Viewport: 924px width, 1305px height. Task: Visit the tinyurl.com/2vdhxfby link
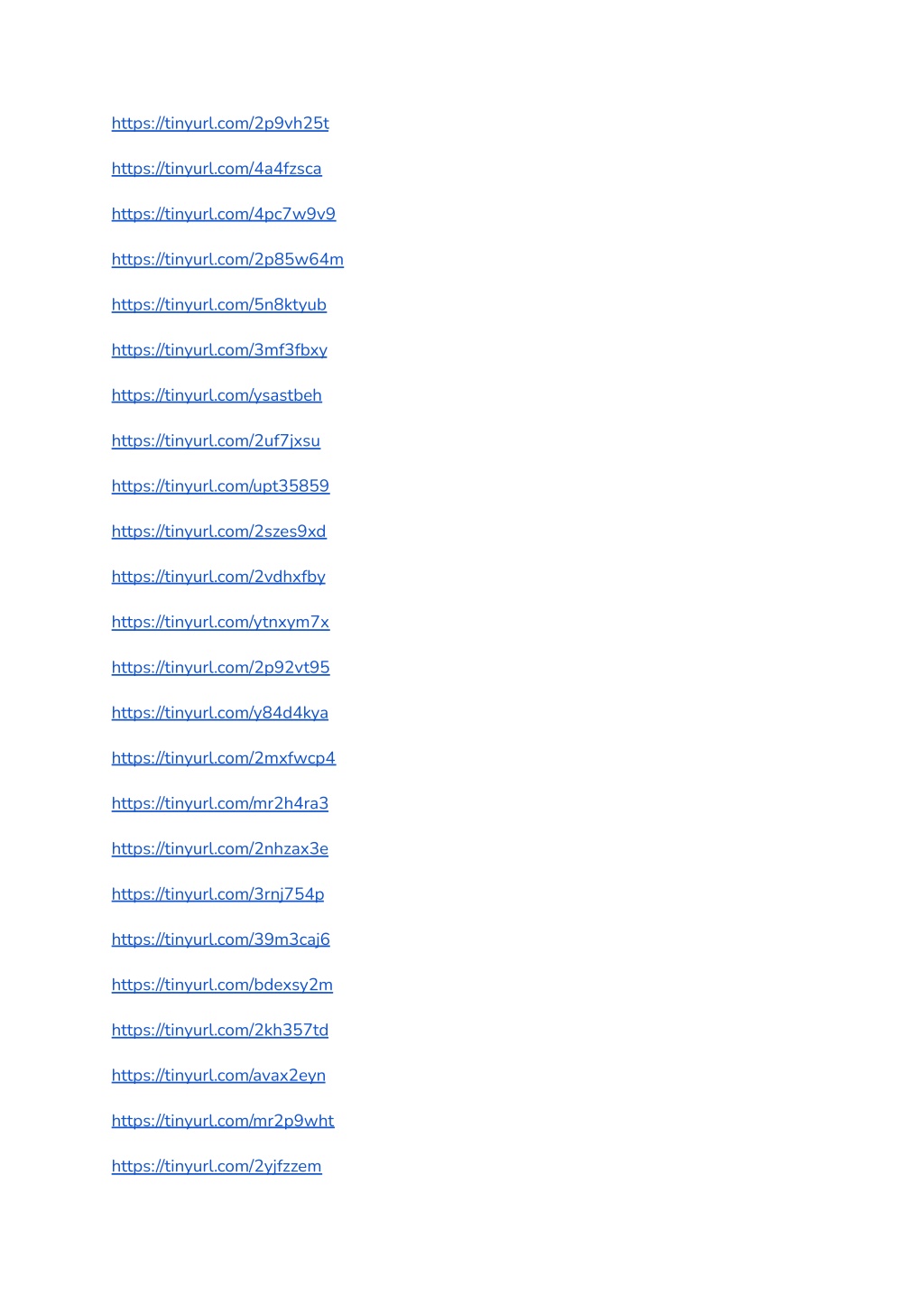tap(218, 577)
